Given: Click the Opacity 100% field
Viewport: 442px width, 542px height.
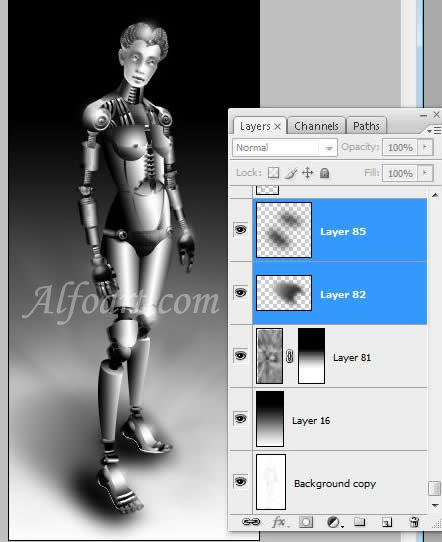Looking at the screenshot, I should (x=400, y=148).
